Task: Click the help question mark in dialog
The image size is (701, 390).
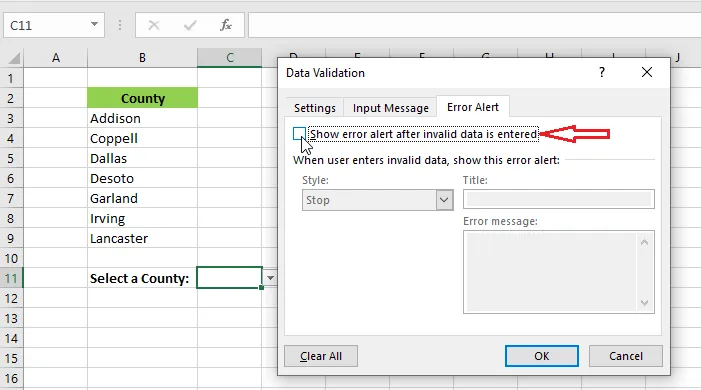Action: [602, 72]
